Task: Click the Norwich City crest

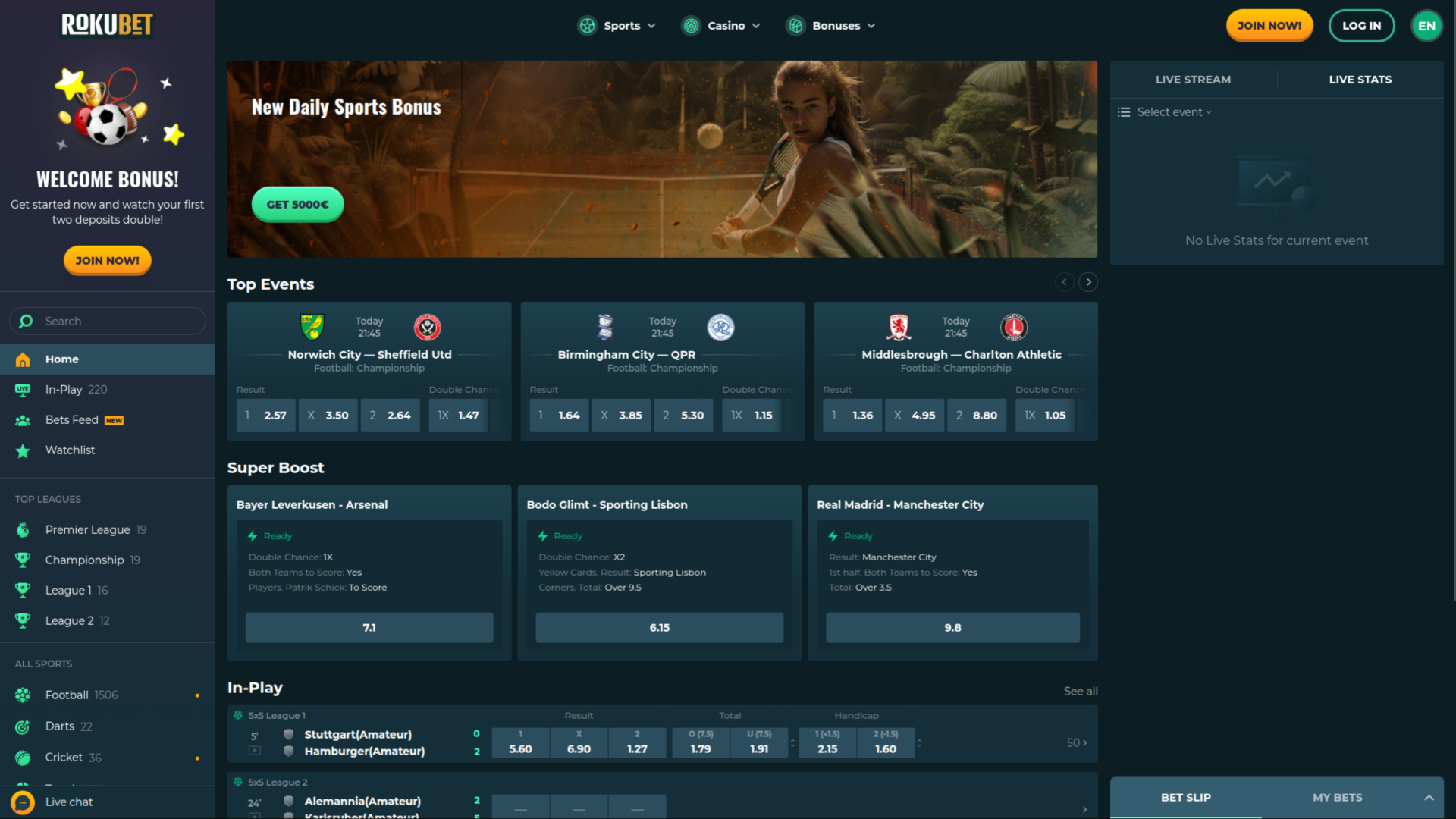Action: pos(312,328)
